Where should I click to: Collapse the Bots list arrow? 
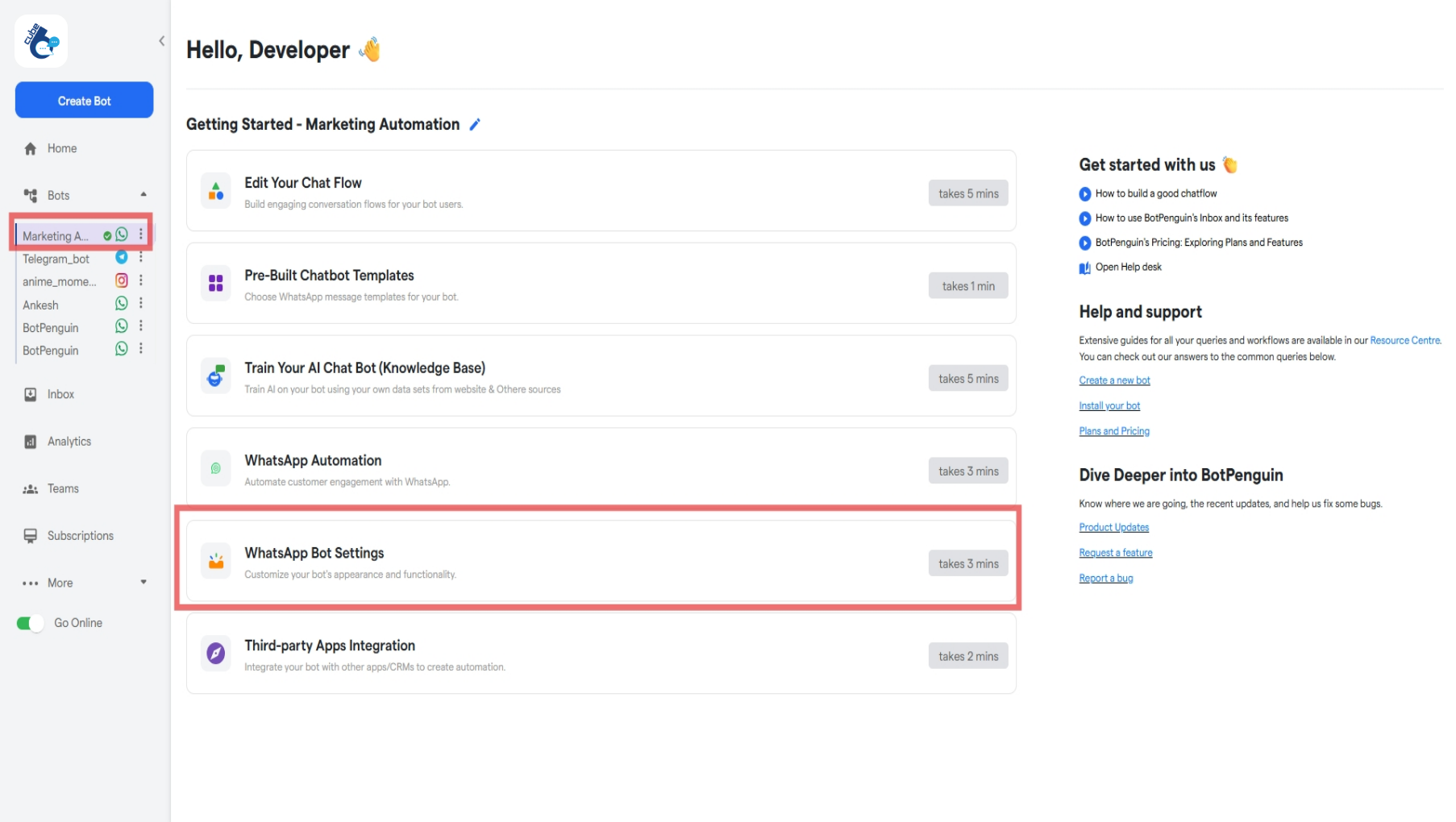[x=144, y=194]
